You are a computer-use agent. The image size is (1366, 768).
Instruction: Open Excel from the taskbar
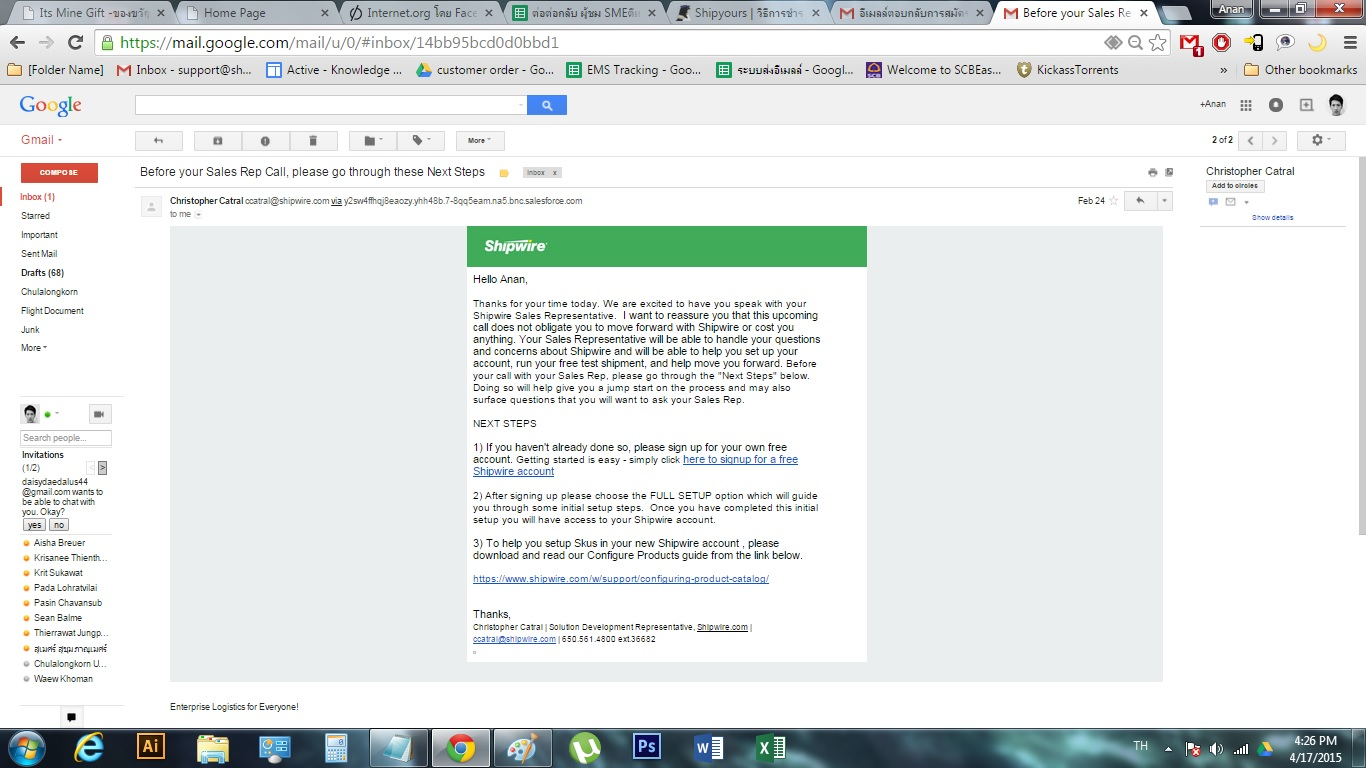click(x=771, y=747)
